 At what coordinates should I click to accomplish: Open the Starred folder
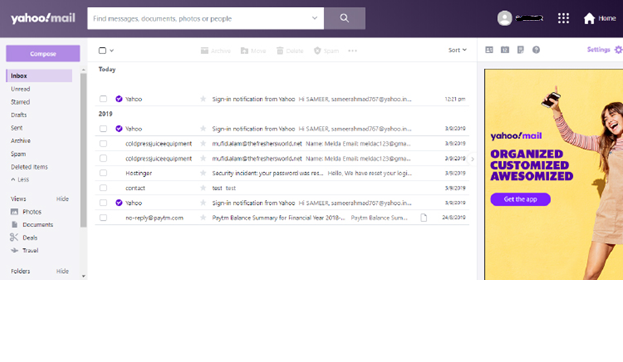tap(20, 102)
